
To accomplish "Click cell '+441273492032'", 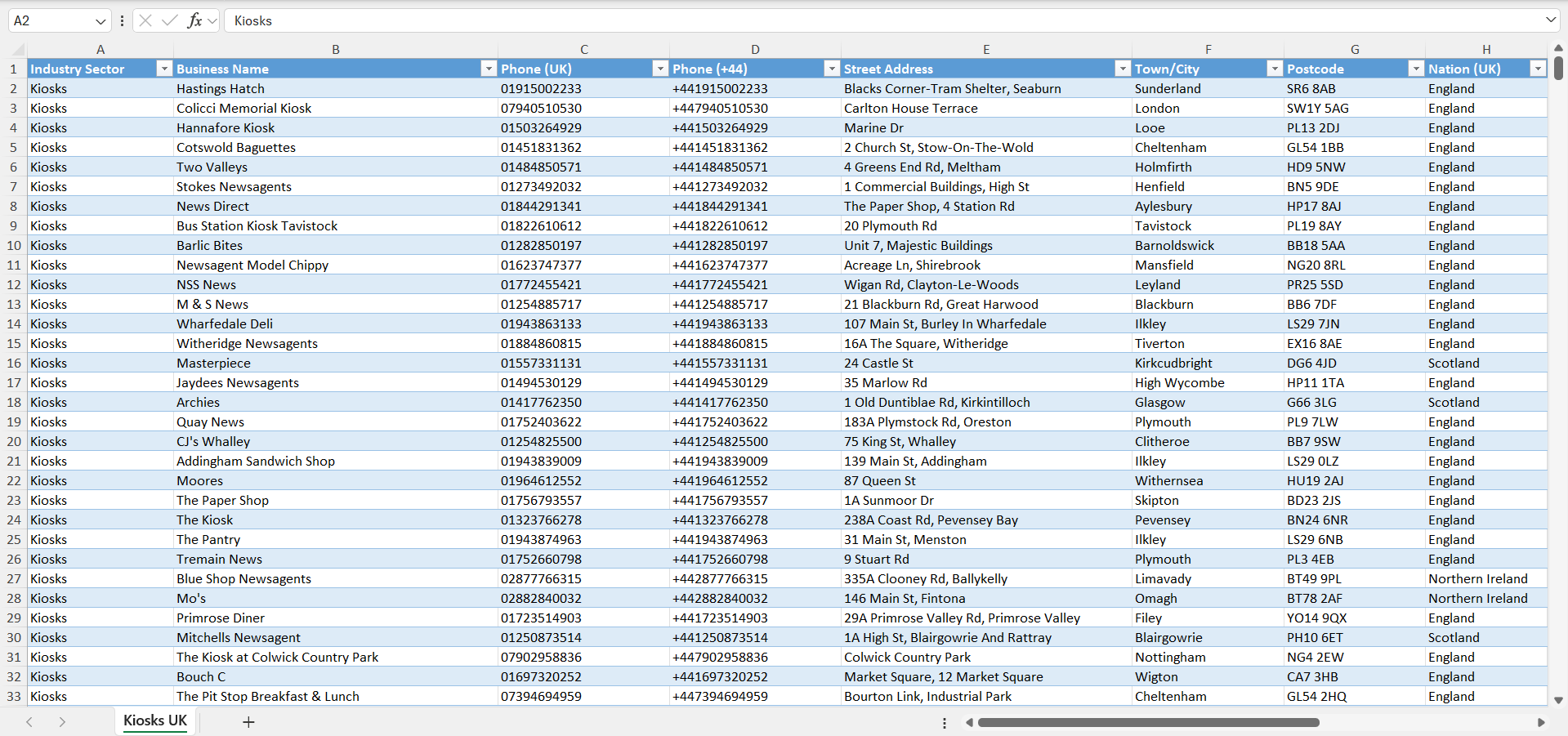I will coord(755,186).
